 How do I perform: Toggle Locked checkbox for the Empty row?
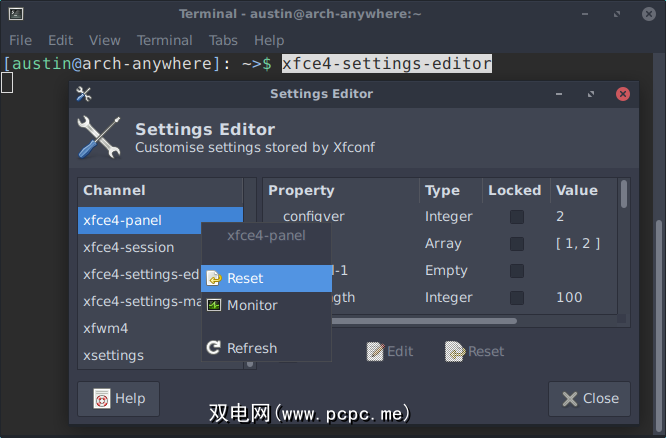pyautogui.click(x=517, y=270)
